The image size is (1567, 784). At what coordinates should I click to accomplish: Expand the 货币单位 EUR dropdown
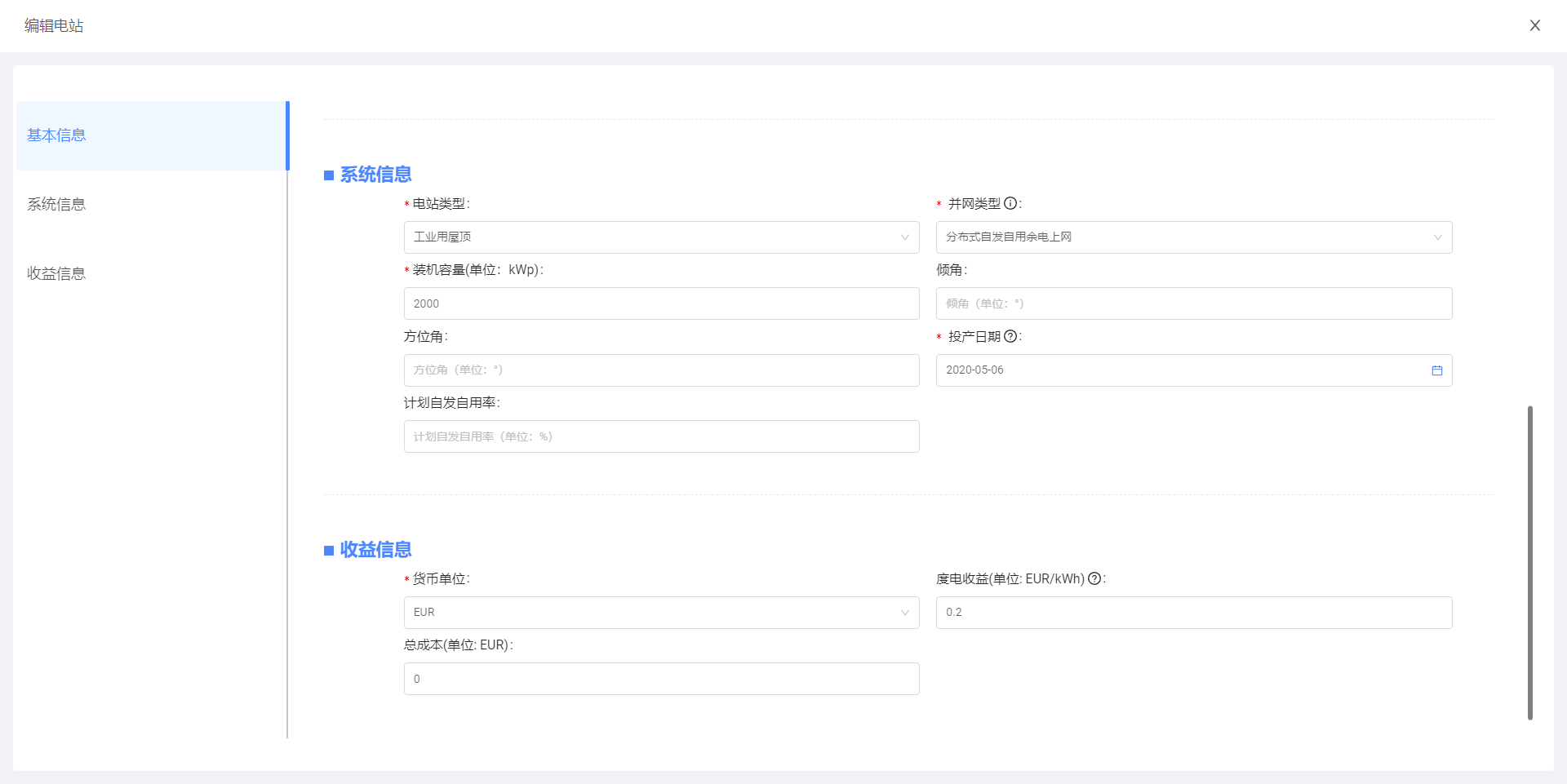[904, 613]
